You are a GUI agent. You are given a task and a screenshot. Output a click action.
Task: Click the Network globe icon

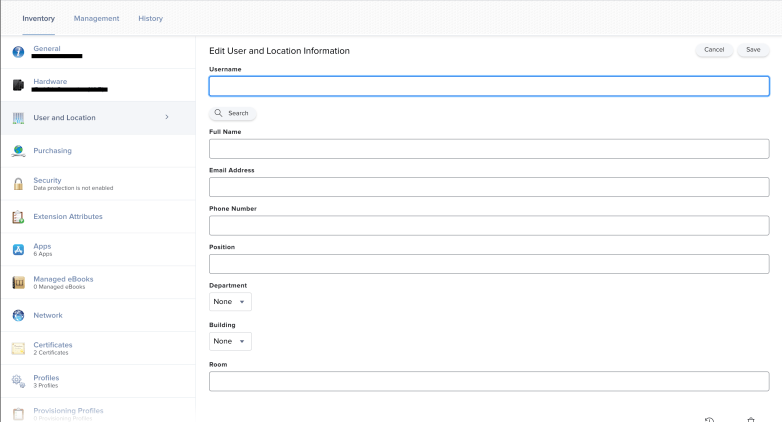pos(18,316)
